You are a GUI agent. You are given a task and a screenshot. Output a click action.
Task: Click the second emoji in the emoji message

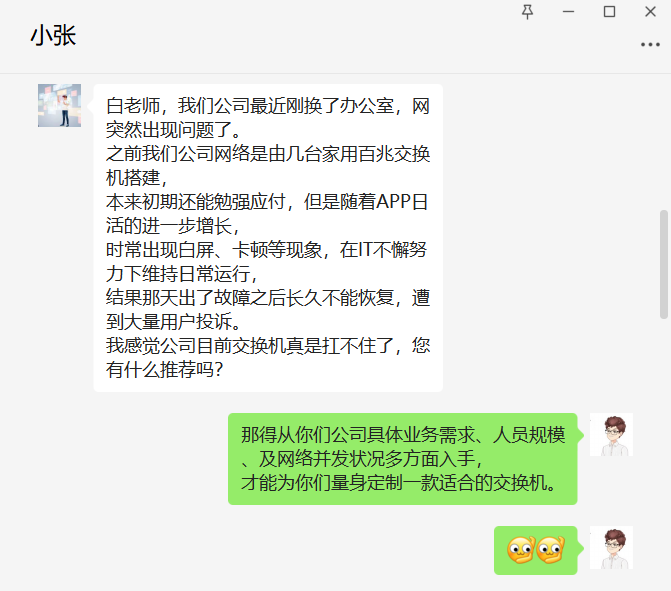(x=550, y=549)
